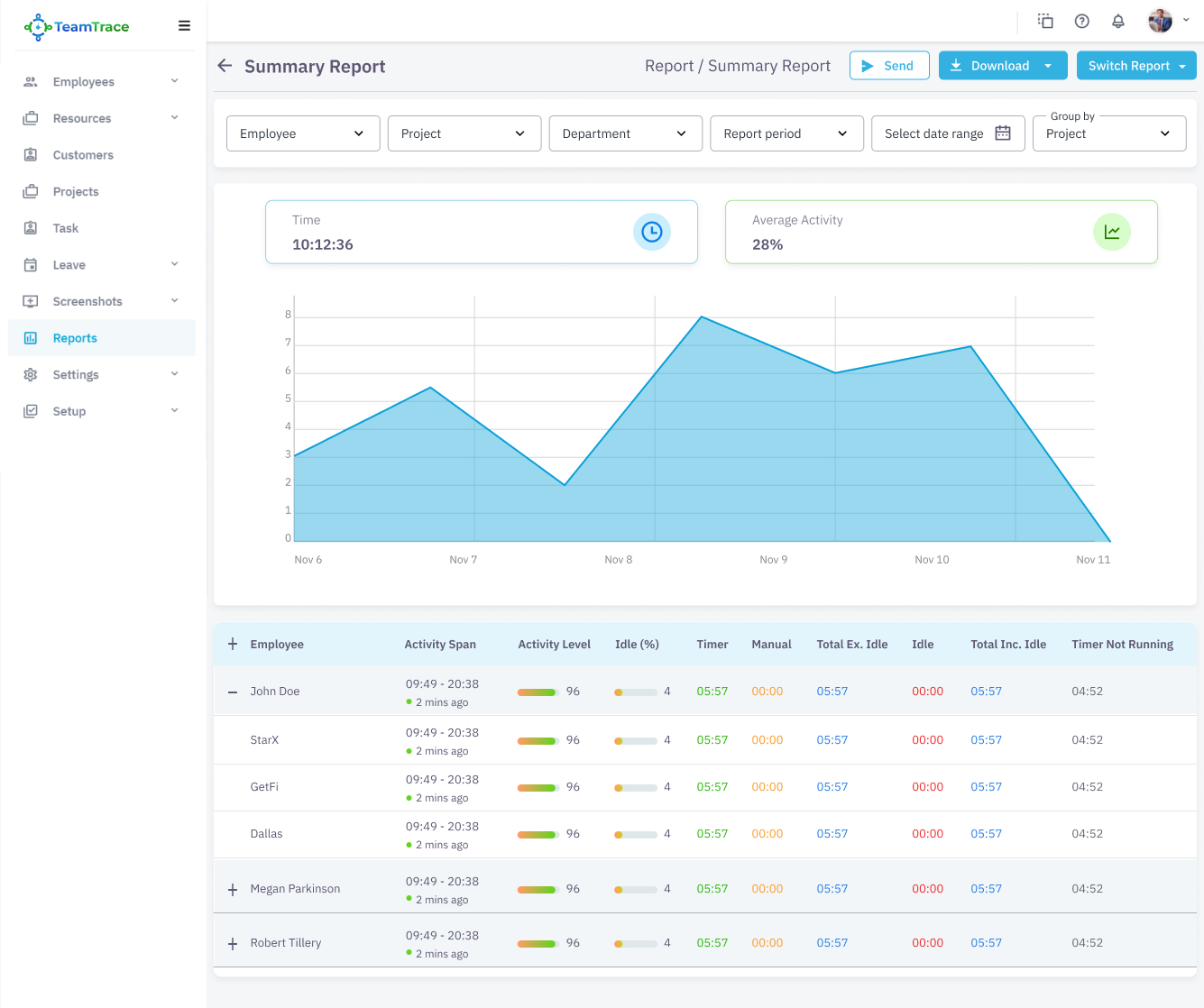This screenshot has width=1204, height=1008.
Task: Open the Employee filter dropdown
Action: click(302, 133)
